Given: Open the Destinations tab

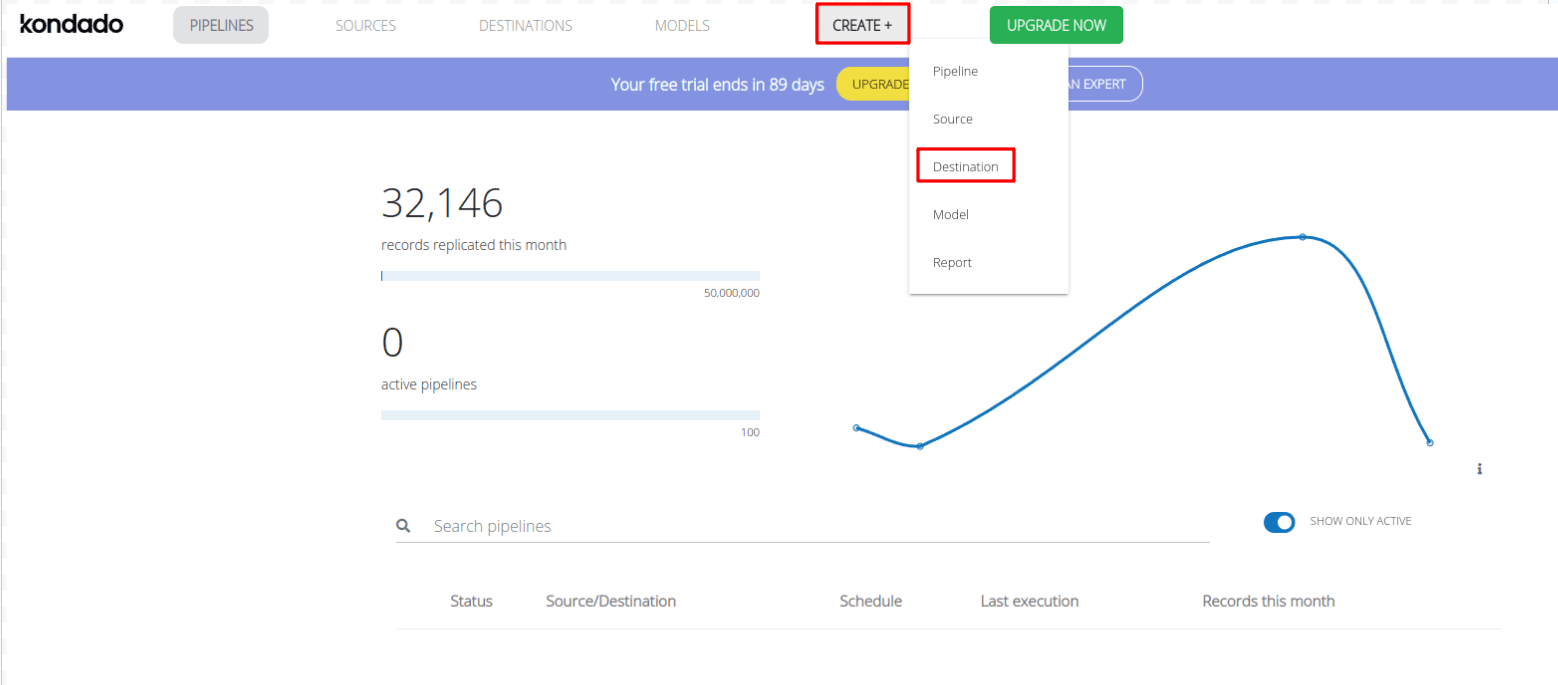Looking at the screenshot, I should pyautogui.click(x=525, y=25).
